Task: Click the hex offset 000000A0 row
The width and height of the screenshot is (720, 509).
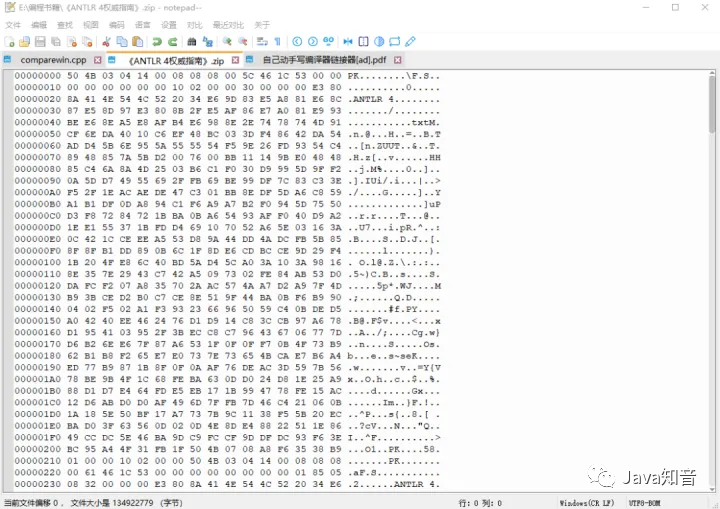Action: coord(227,192)
